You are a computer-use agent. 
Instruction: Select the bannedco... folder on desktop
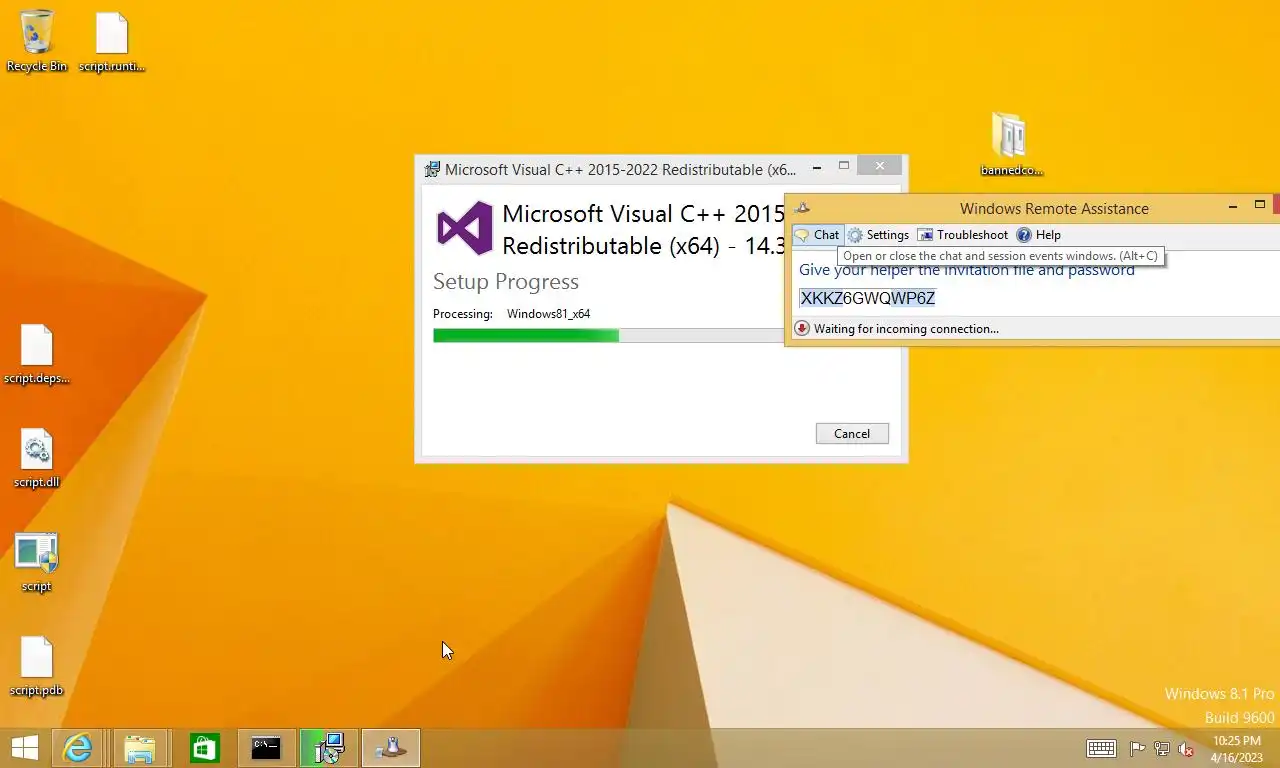coord(1011,143)
